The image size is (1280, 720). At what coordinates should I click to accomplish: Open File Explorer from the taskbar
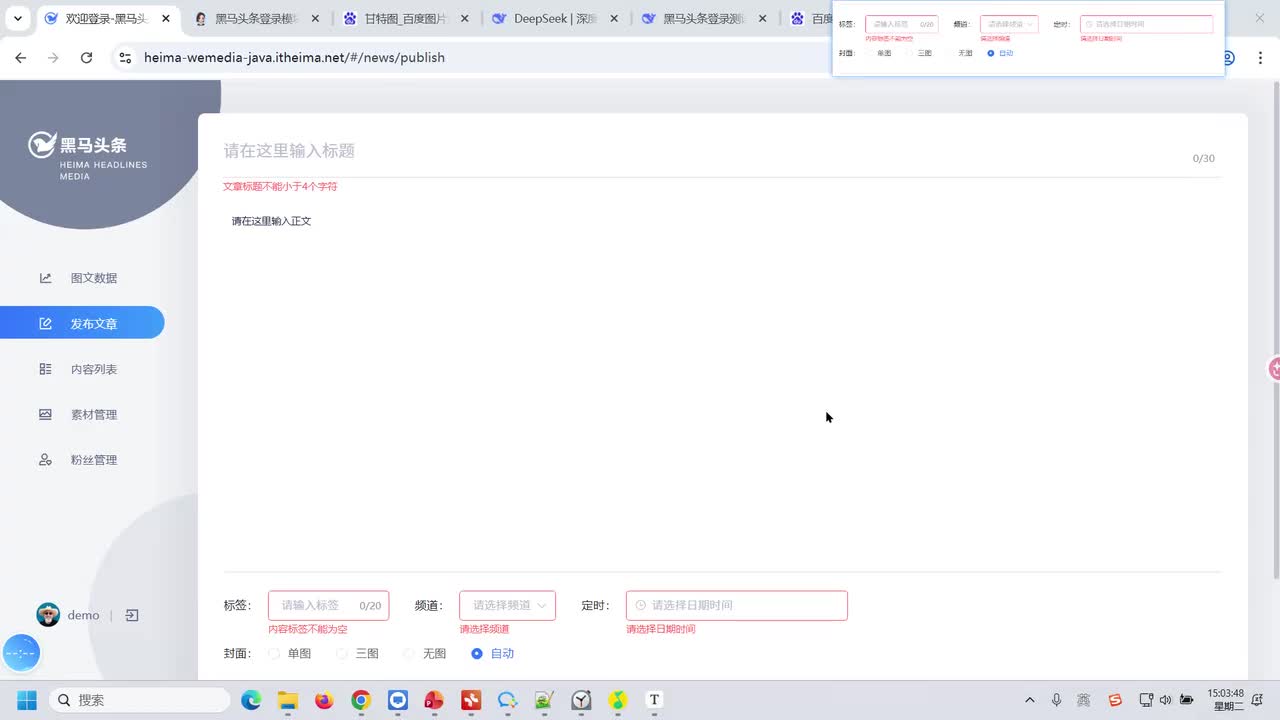tap(288, 700)
